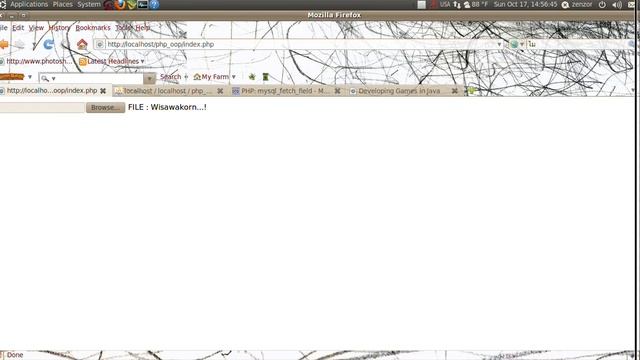Click the Done status bar text
The height and width of the screenshot is (360, 640).
click(15, 355)
